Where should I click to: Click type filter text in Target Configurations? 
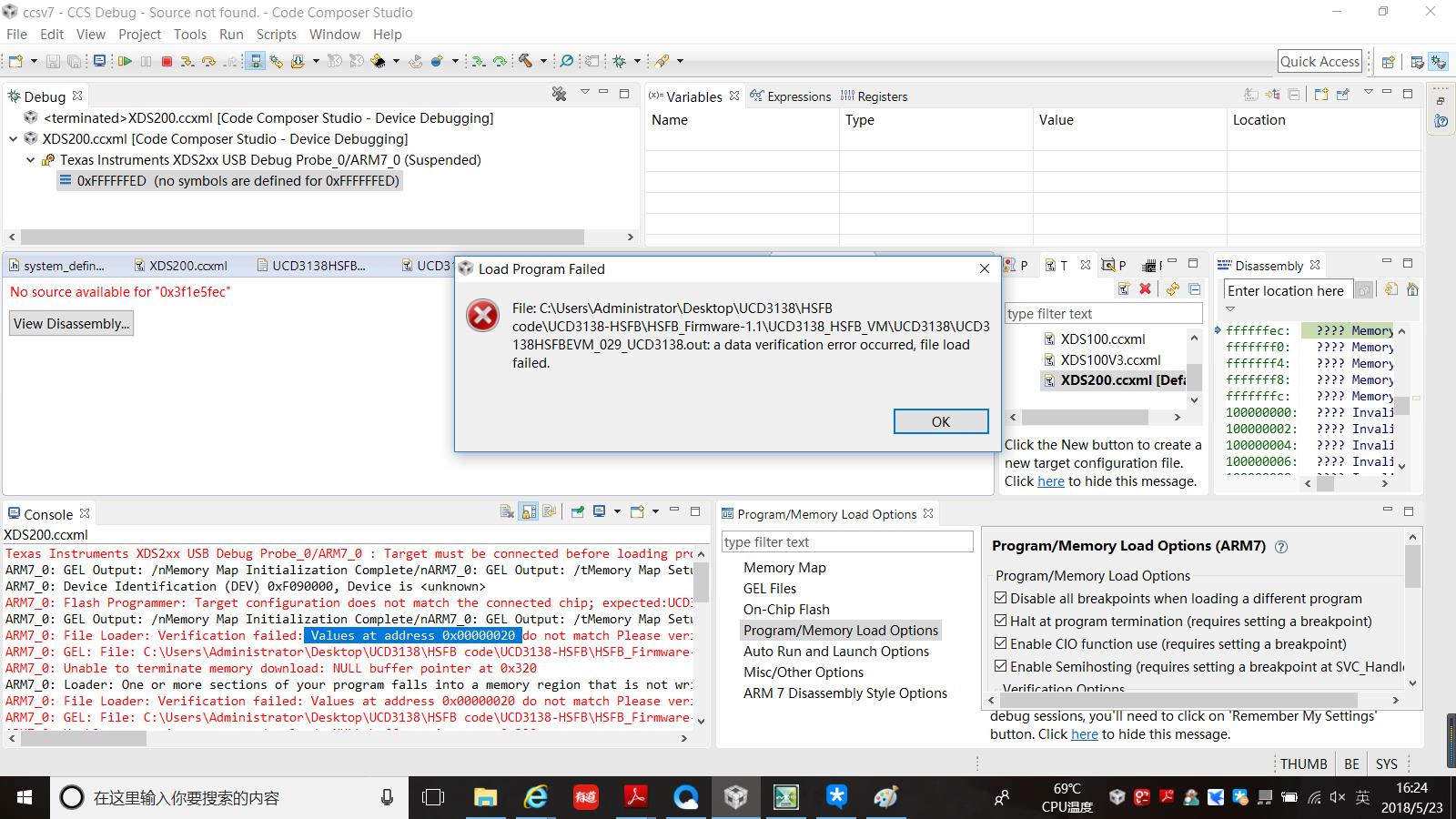(1103, 313)
